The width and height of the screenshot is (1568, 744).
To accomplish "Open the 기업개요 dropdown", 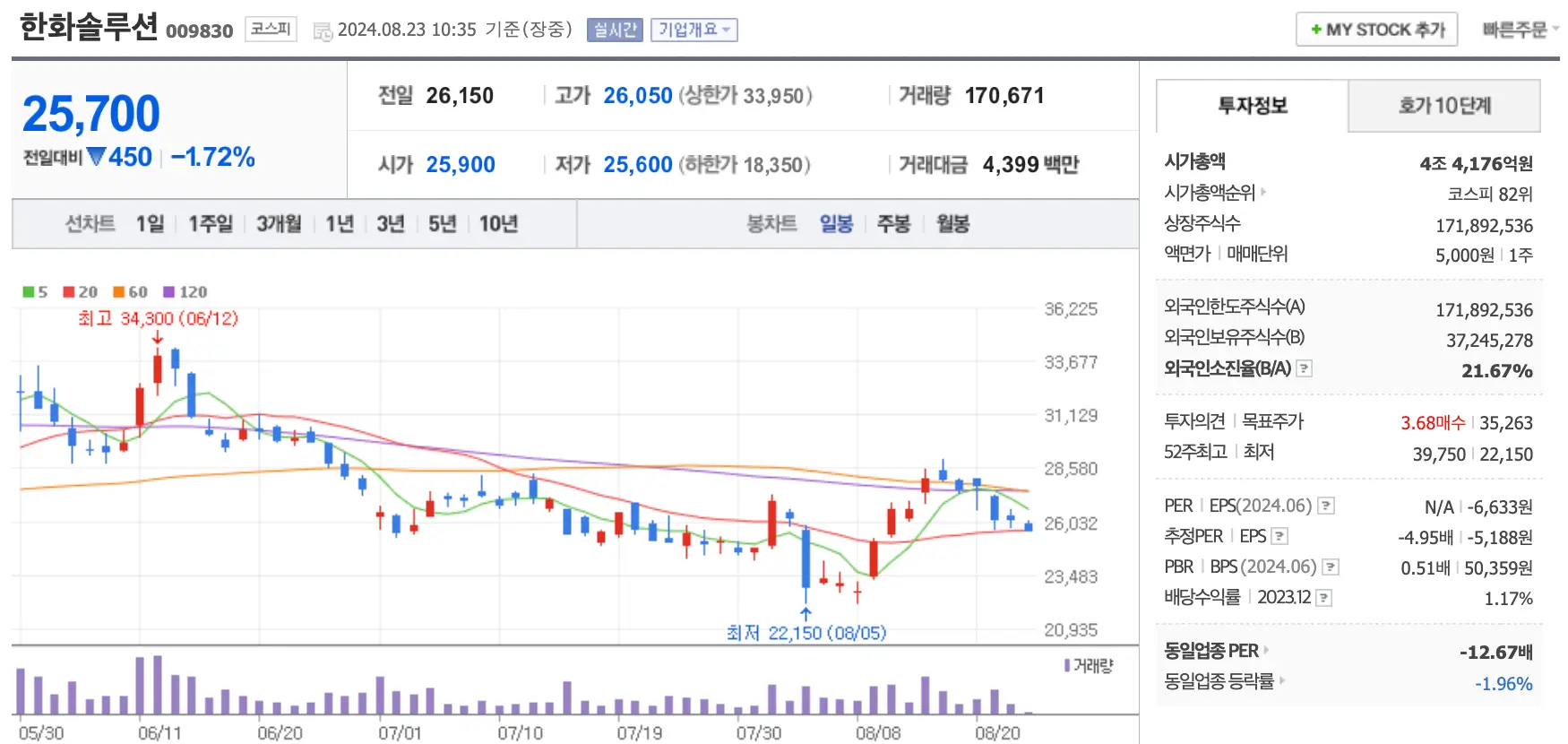I will (694, 30).
